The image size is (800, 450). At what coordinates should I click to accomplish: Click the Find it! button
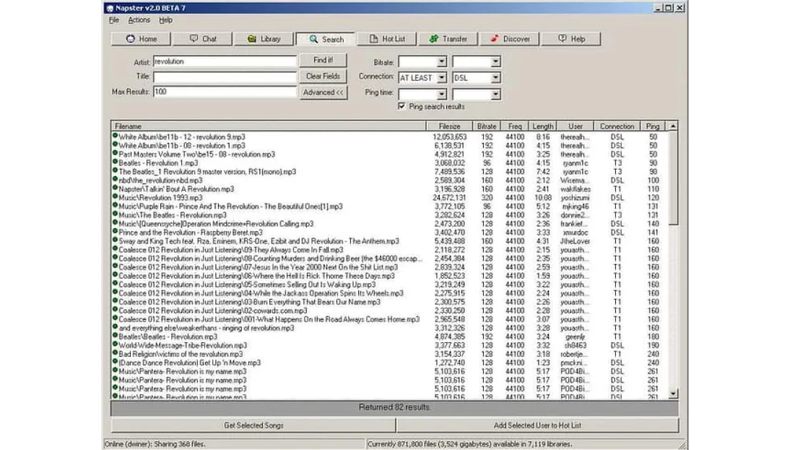coord(323,60)
